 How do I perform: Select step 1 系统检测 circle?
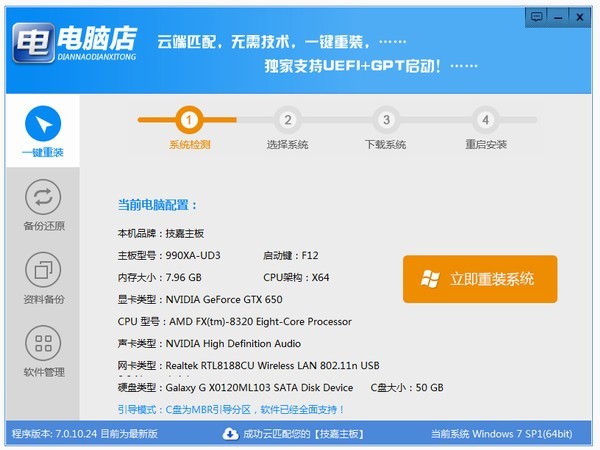pyautogui.click(x=188, y=121)
